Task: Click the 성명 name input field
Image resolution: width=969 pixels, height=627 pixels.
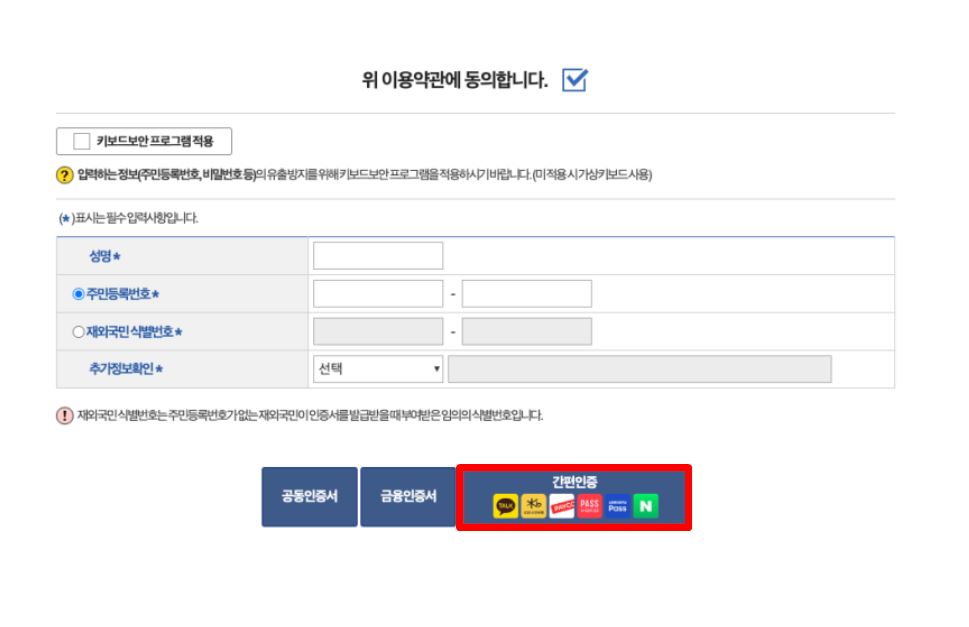Action: click(x=378, y=256)
